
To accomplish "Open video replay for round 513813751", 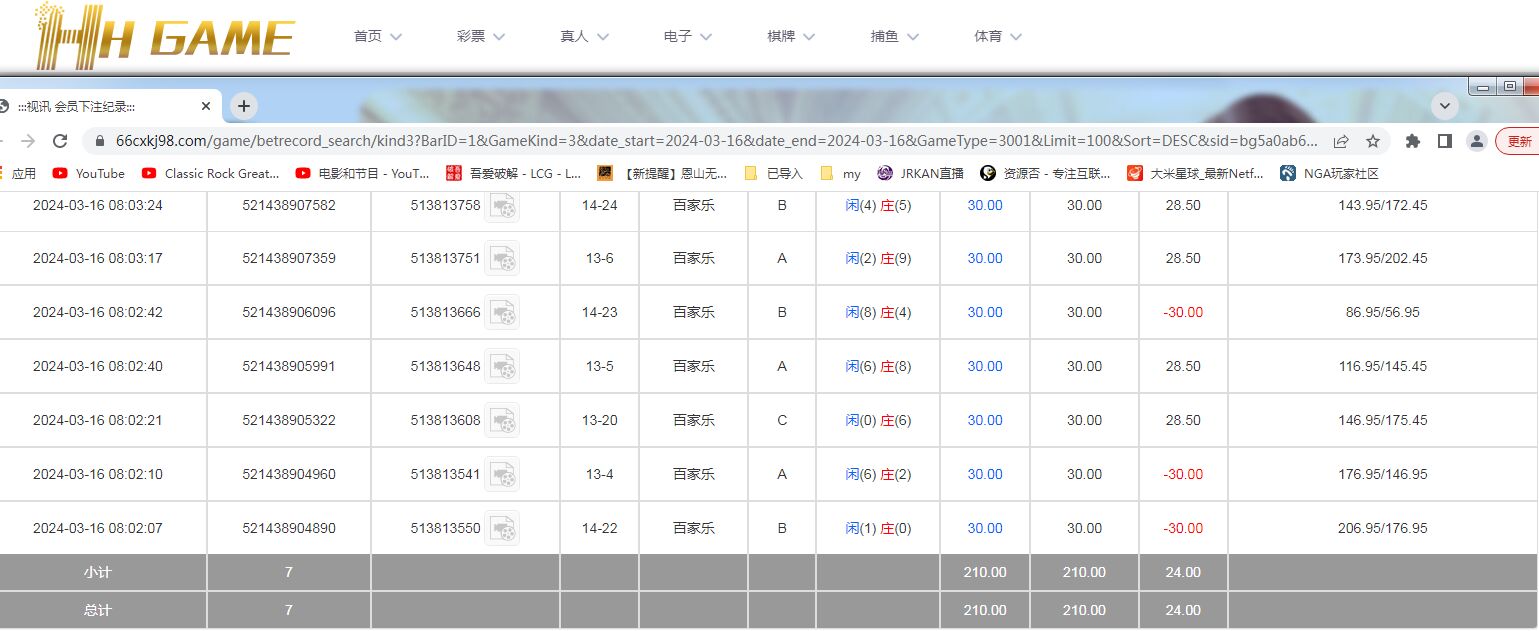I will coord(502,258).
